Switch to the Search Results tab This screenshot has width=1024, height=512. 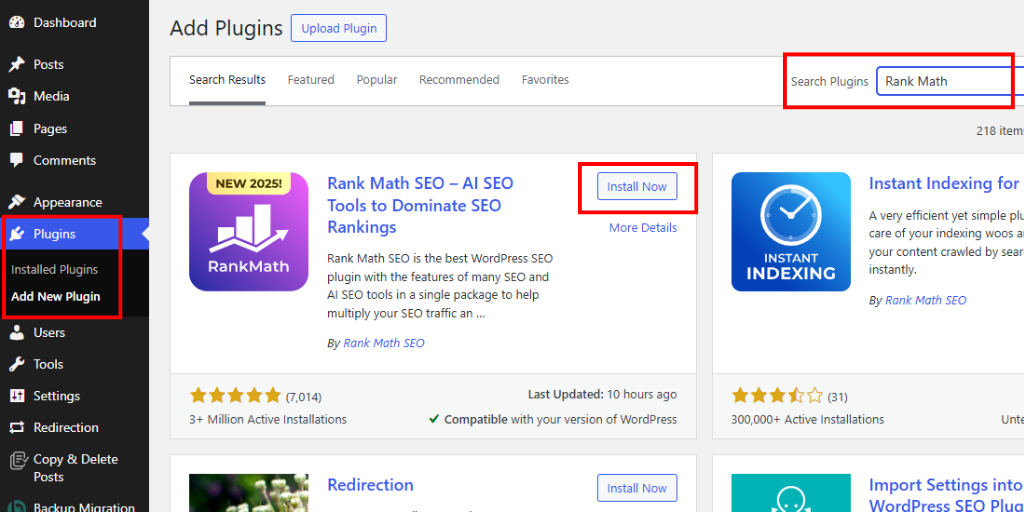227,80
